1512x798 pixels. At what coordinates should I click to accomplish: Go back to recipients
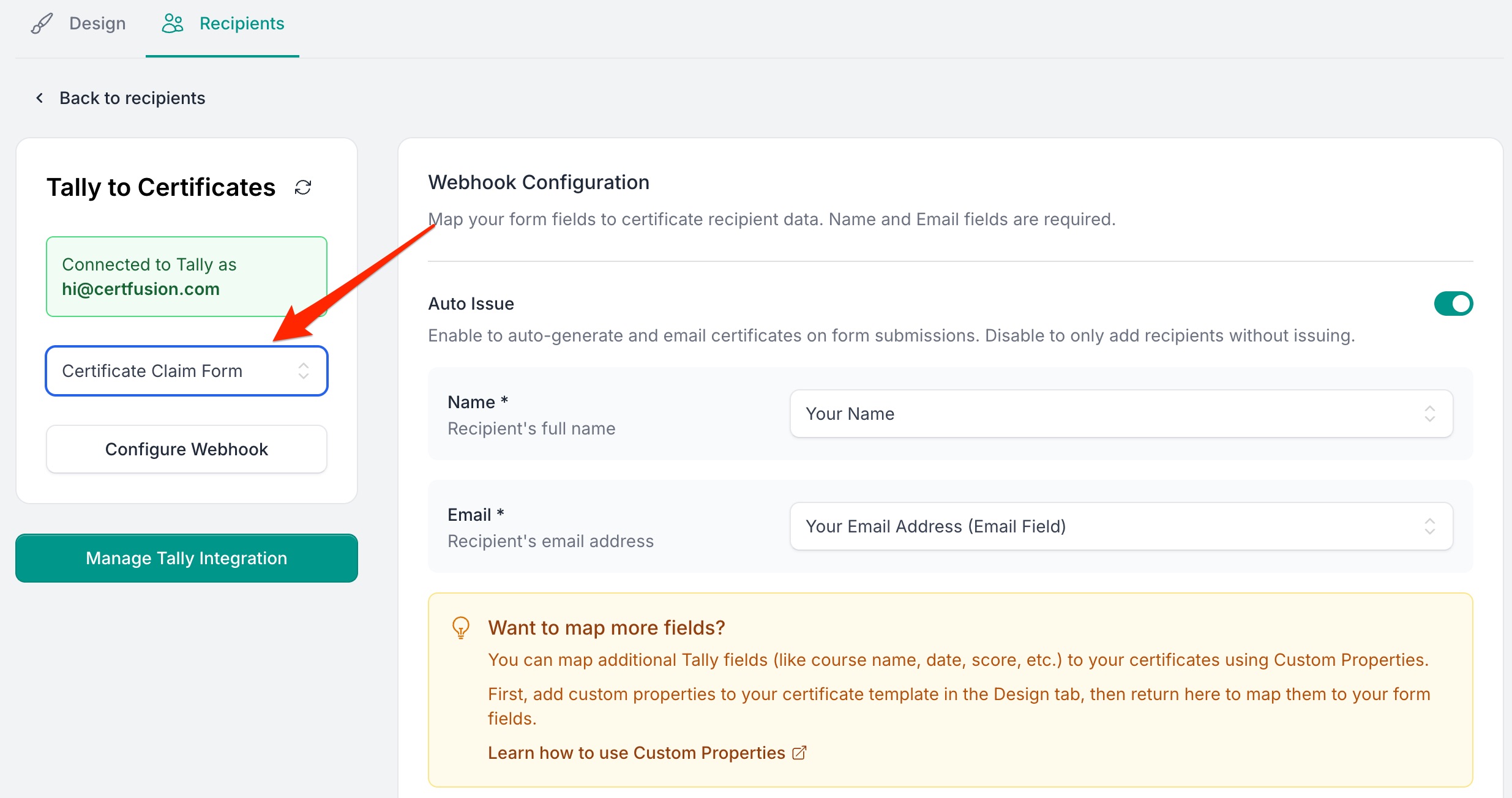click(132, 98)
